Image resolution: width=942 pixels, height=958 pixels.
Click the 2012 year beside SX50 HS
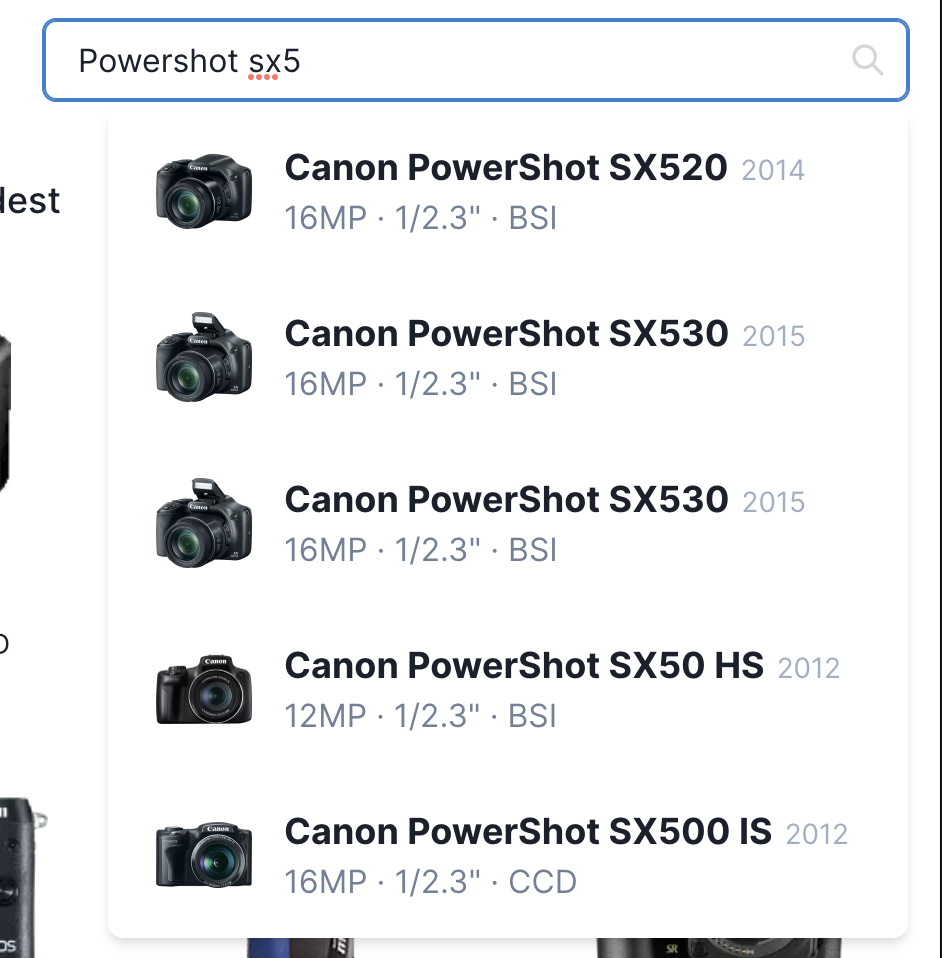tap(808, 668)
